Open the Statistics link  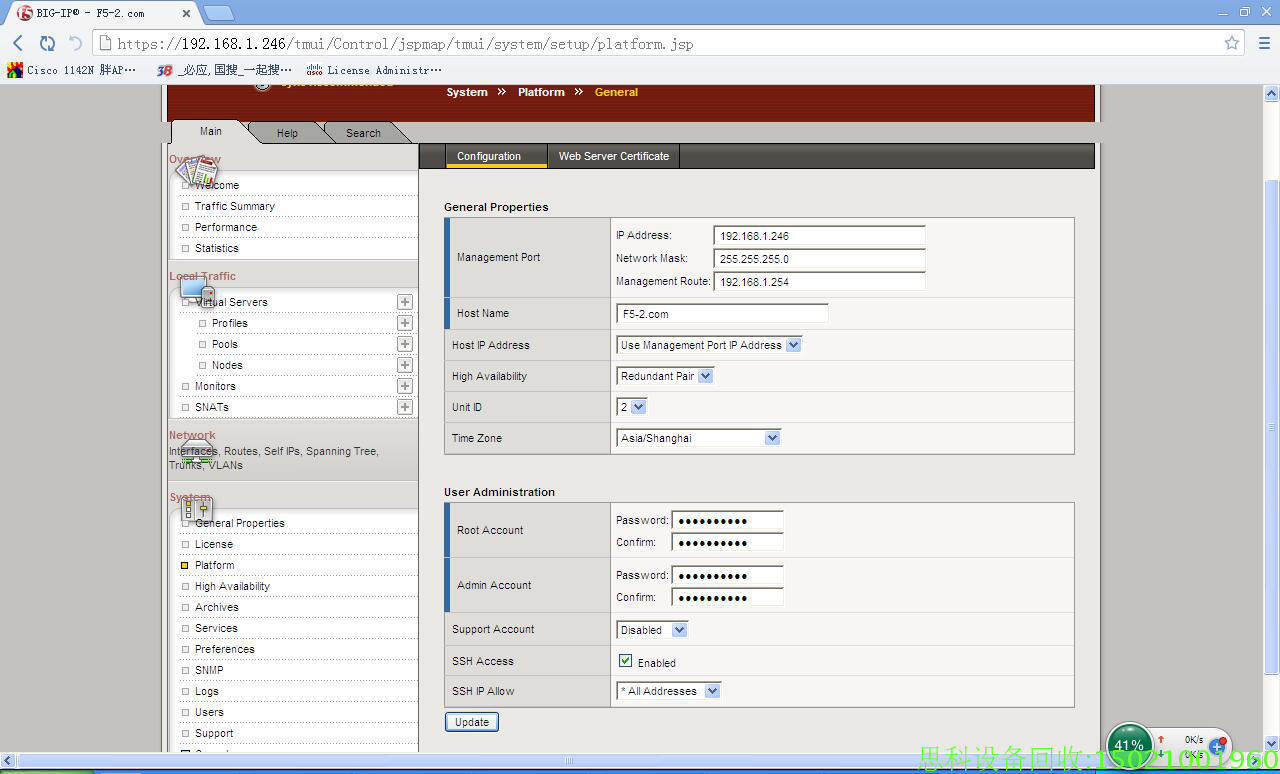217,248
